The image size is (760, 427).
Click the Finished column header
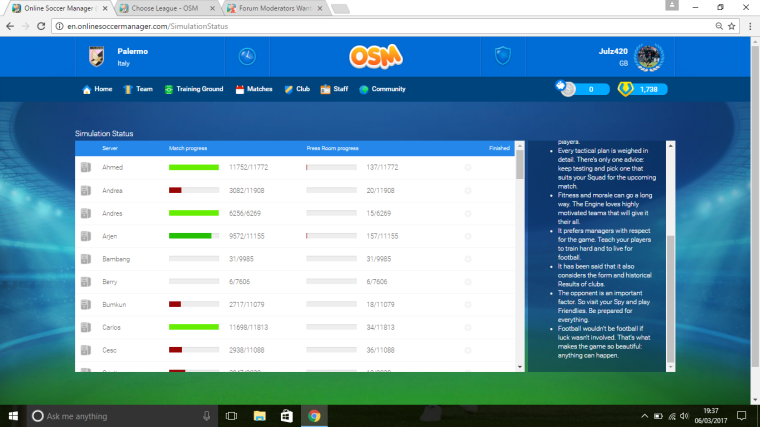coord(499,148)
